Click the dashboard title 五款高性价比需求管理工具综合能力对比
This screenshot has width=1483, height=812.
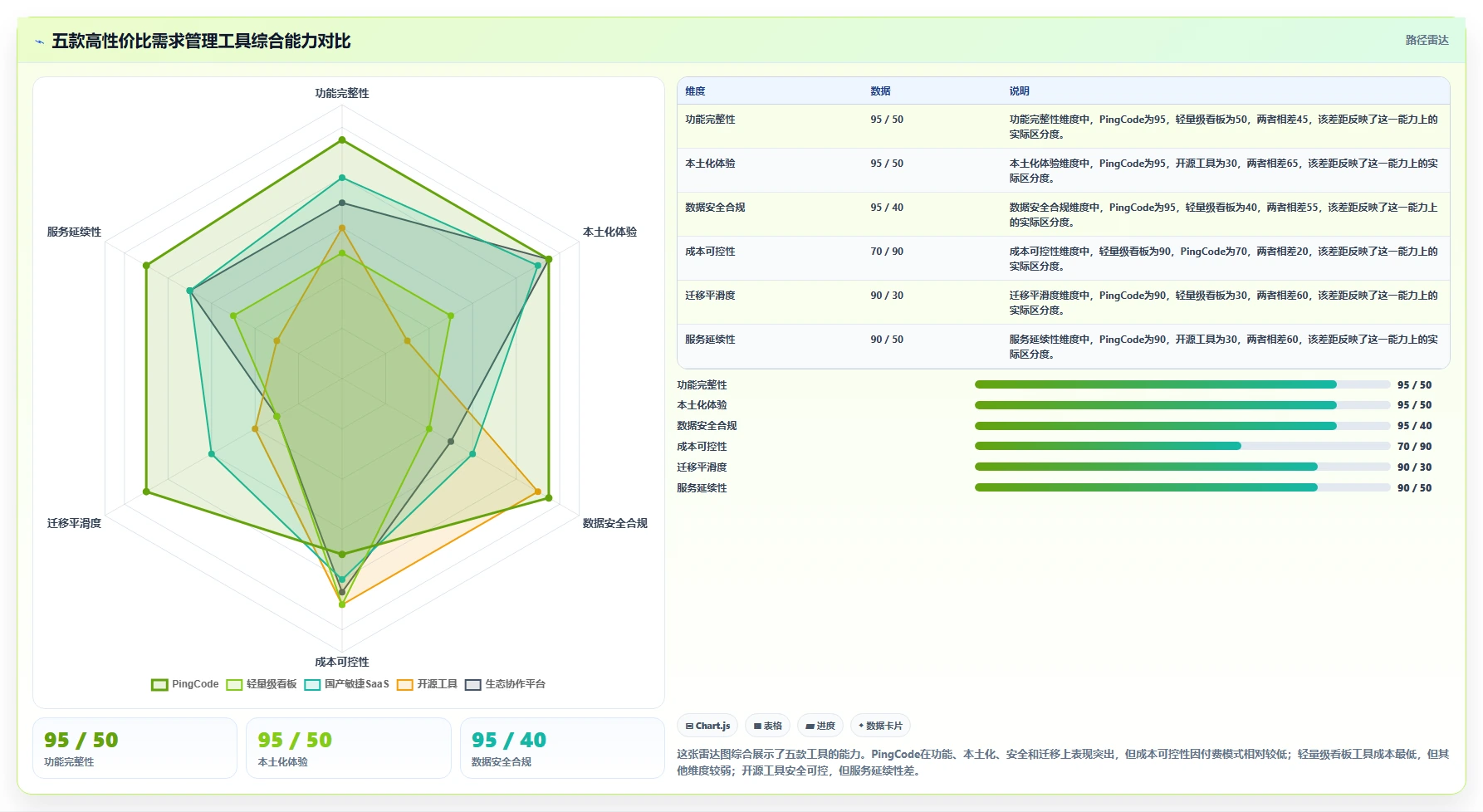click(x=201, y=41)
